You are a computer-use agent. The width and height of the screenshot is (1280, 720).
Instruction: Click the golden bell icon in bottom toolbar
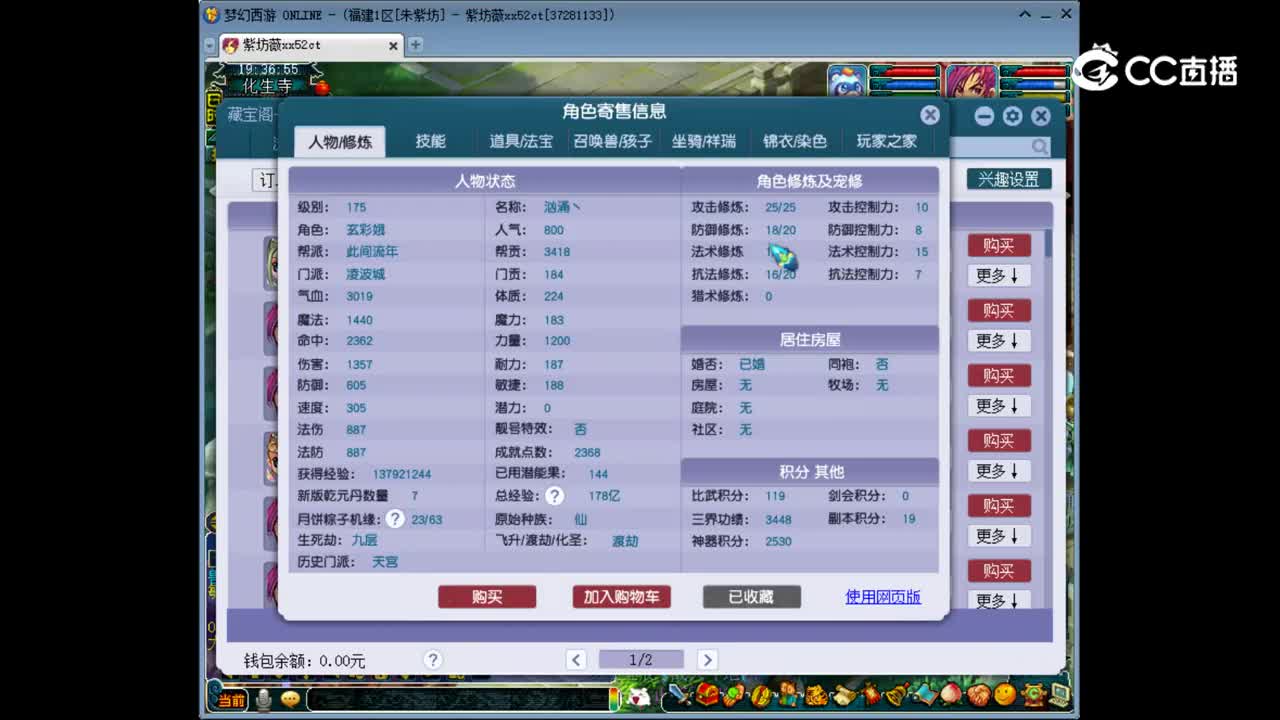click(897, 694)
